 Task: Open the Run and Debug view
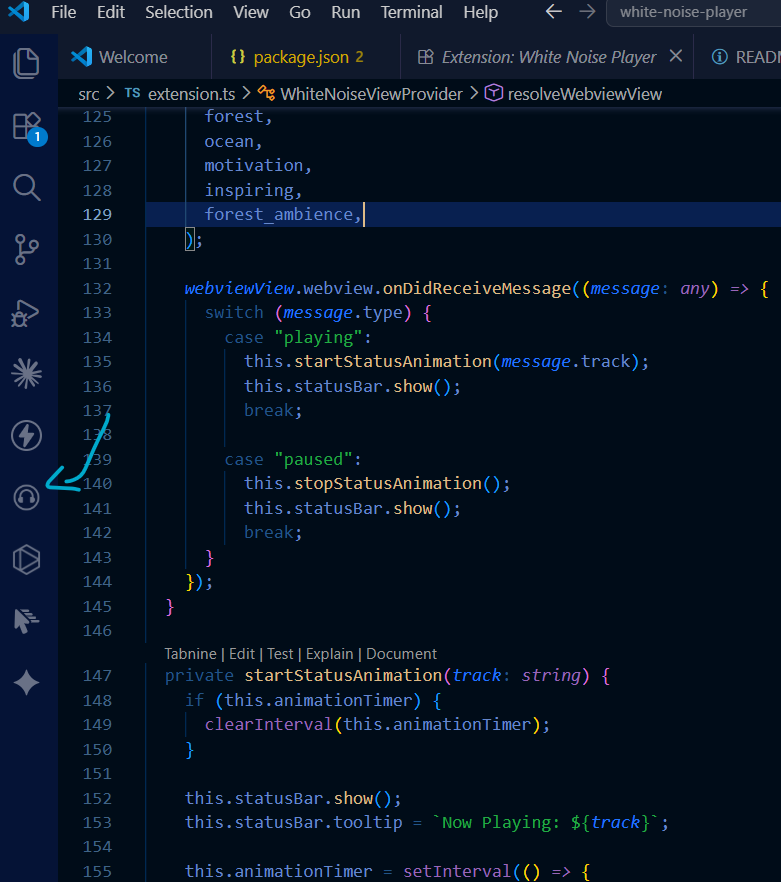25,313
